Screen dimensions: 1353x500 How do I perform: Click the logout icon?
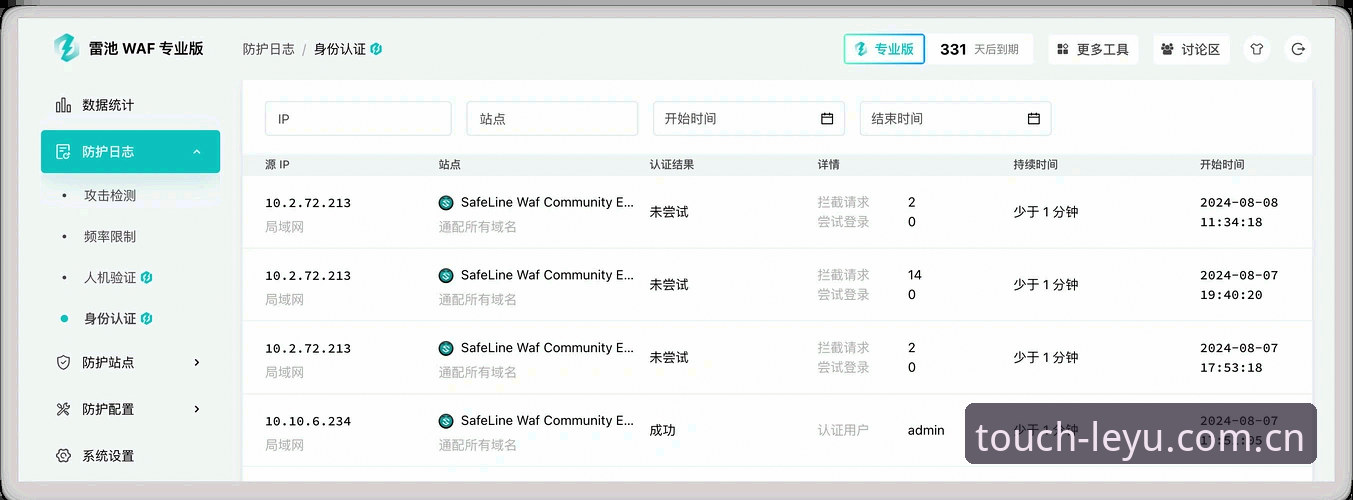pos(1298,49)
